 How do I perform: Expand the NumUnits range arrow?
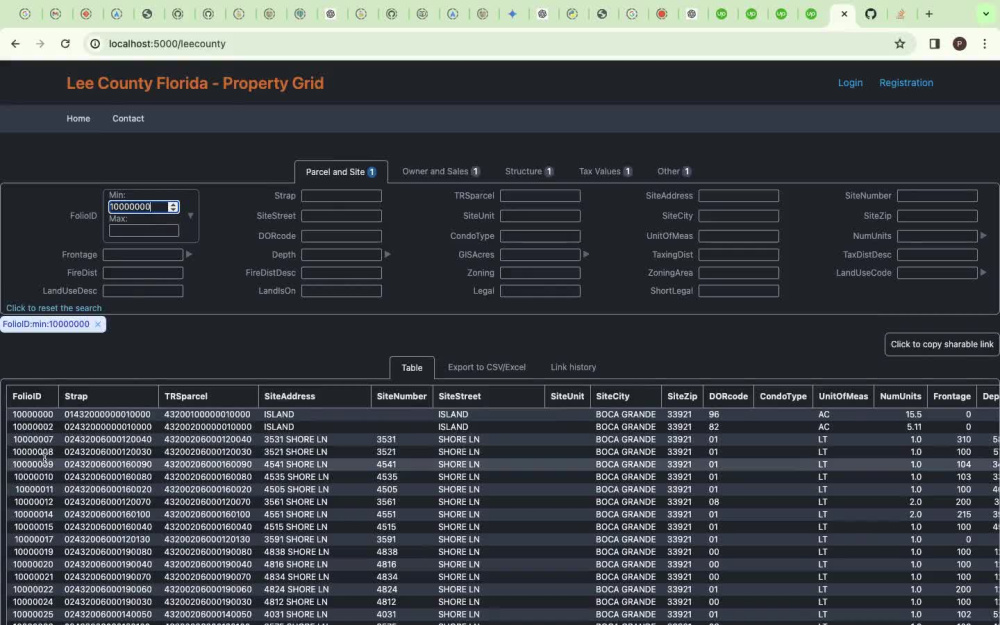pyautogui.click(x=983, y=236)
